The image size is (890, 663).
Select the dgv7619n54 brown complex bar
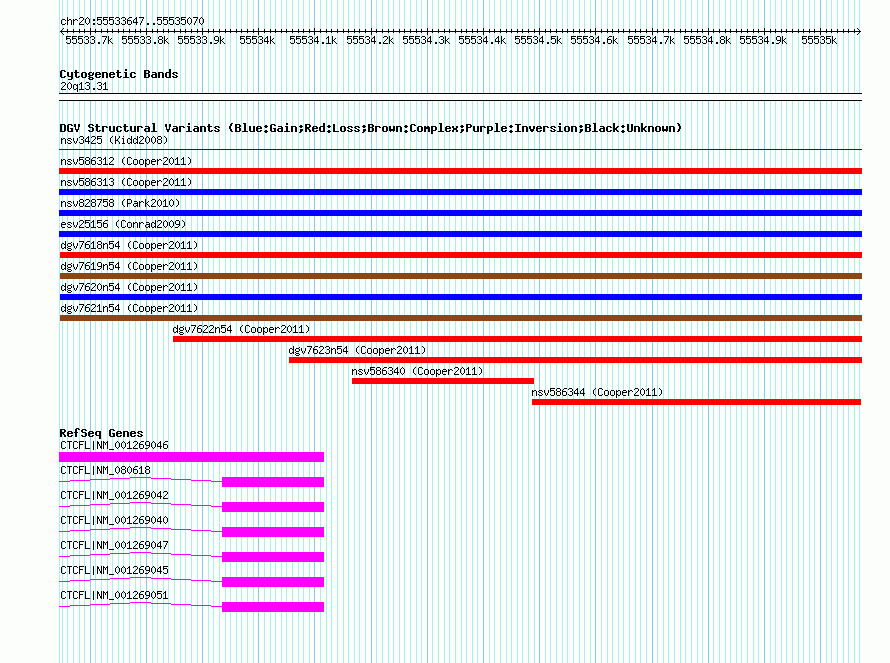[460, 276]
